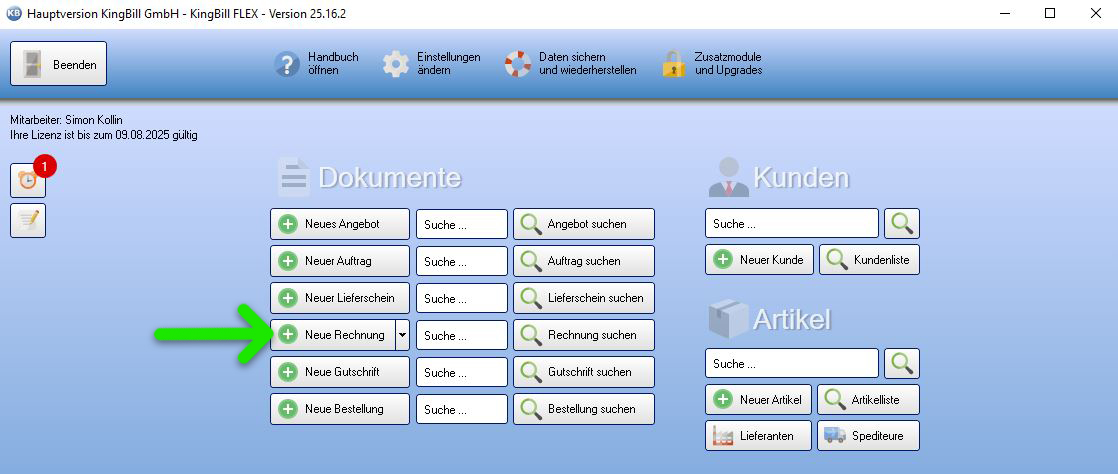Click Neue Bestellung button
This screenshot has width=1118, height=474.
(340, 409)
